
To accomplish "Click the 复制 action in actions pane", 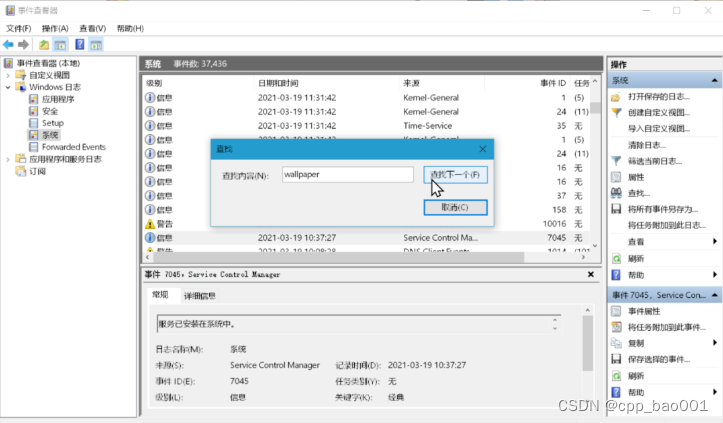I will pyautogui.click(x=636, y=343).
